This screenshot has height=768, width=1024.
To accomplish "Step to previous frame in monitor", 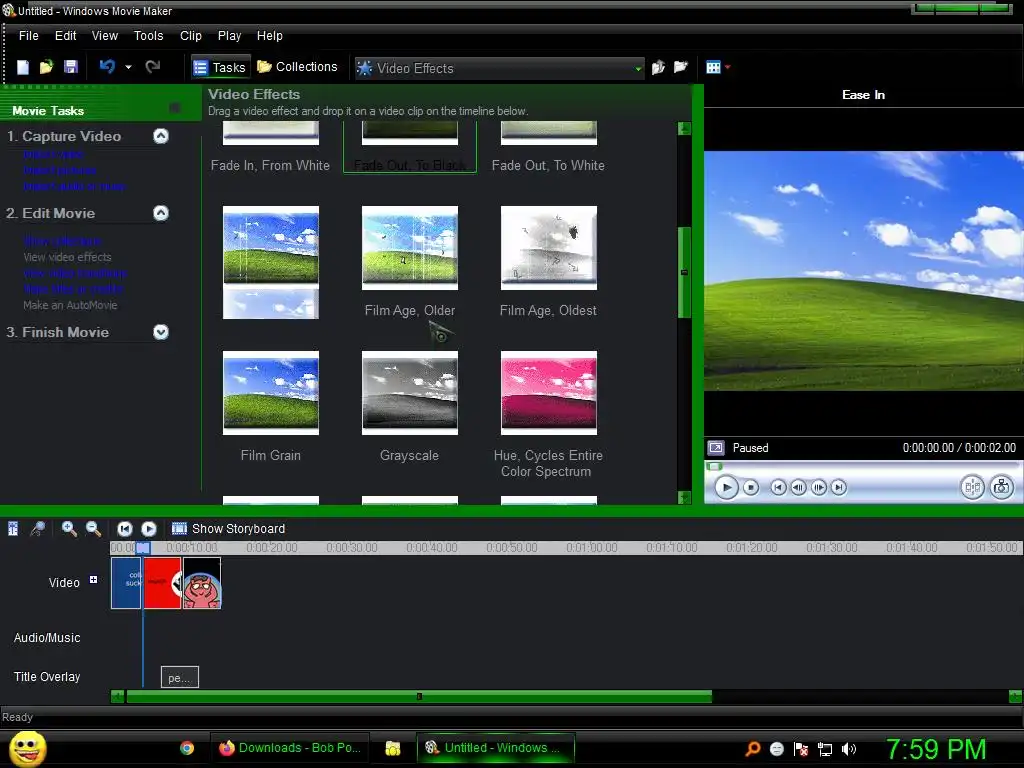I will [x=798, y=487].
